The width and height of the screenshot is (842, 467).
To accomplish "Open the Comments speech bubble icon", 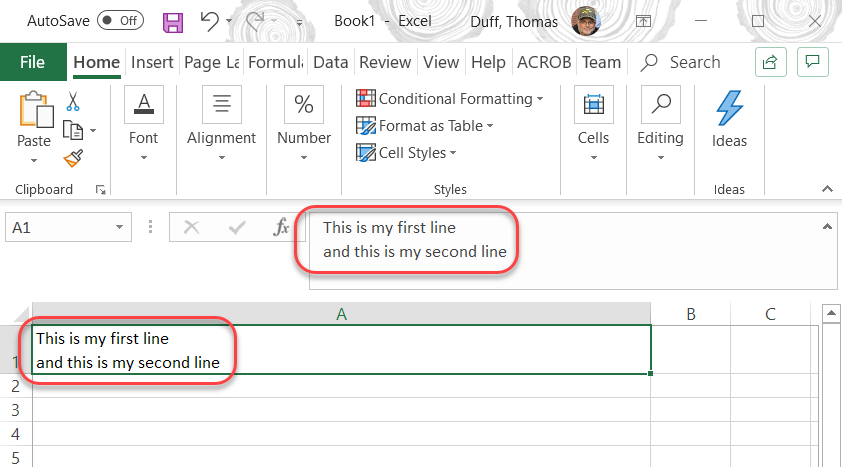I will tap(814, 62).
